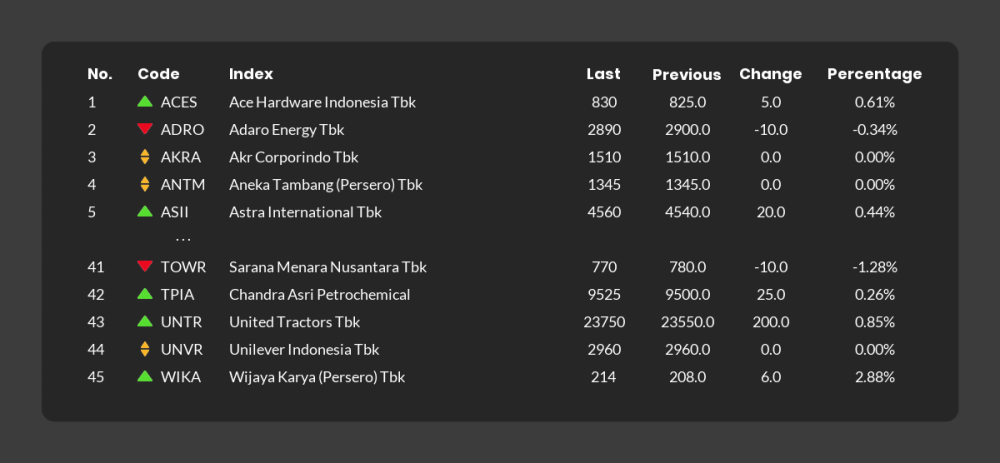Open Ace Hardware Indonesia Tbk entry
Image resolution: width=1000 pixels, height=463 pixels.
click(322, 102)
